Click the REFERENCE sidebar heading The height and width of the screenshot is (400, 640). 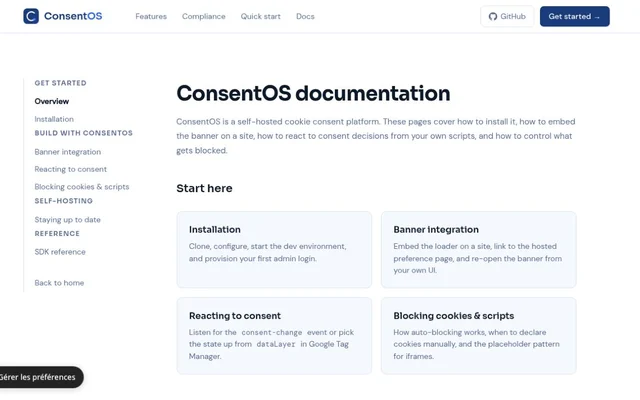tap(57, 233)
